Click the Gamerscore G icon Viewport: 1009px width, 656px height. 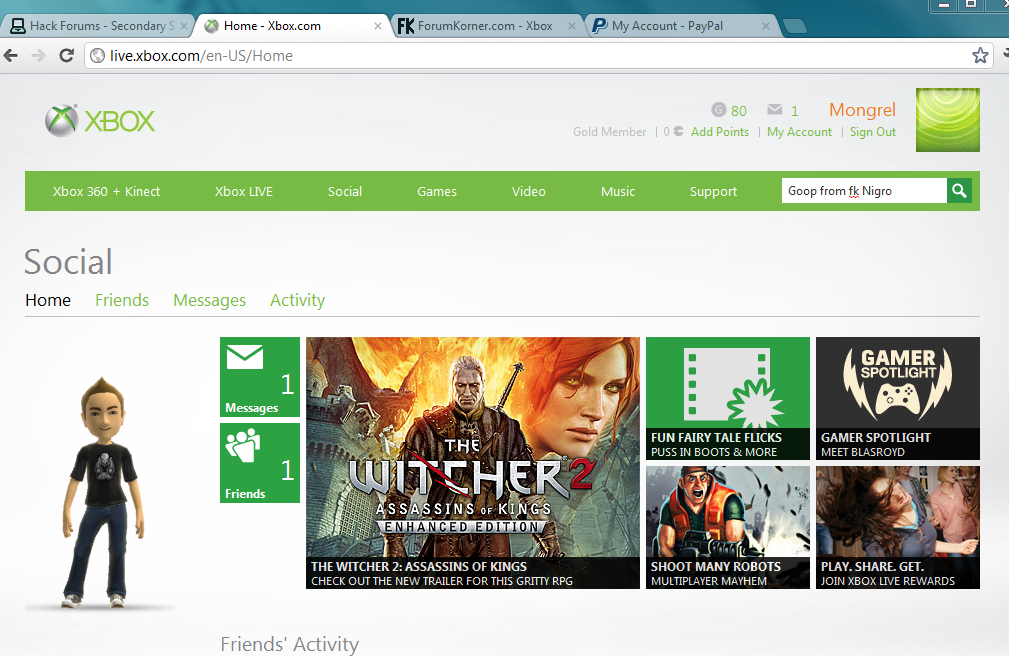pyautogui.click(x=719, y=109)
